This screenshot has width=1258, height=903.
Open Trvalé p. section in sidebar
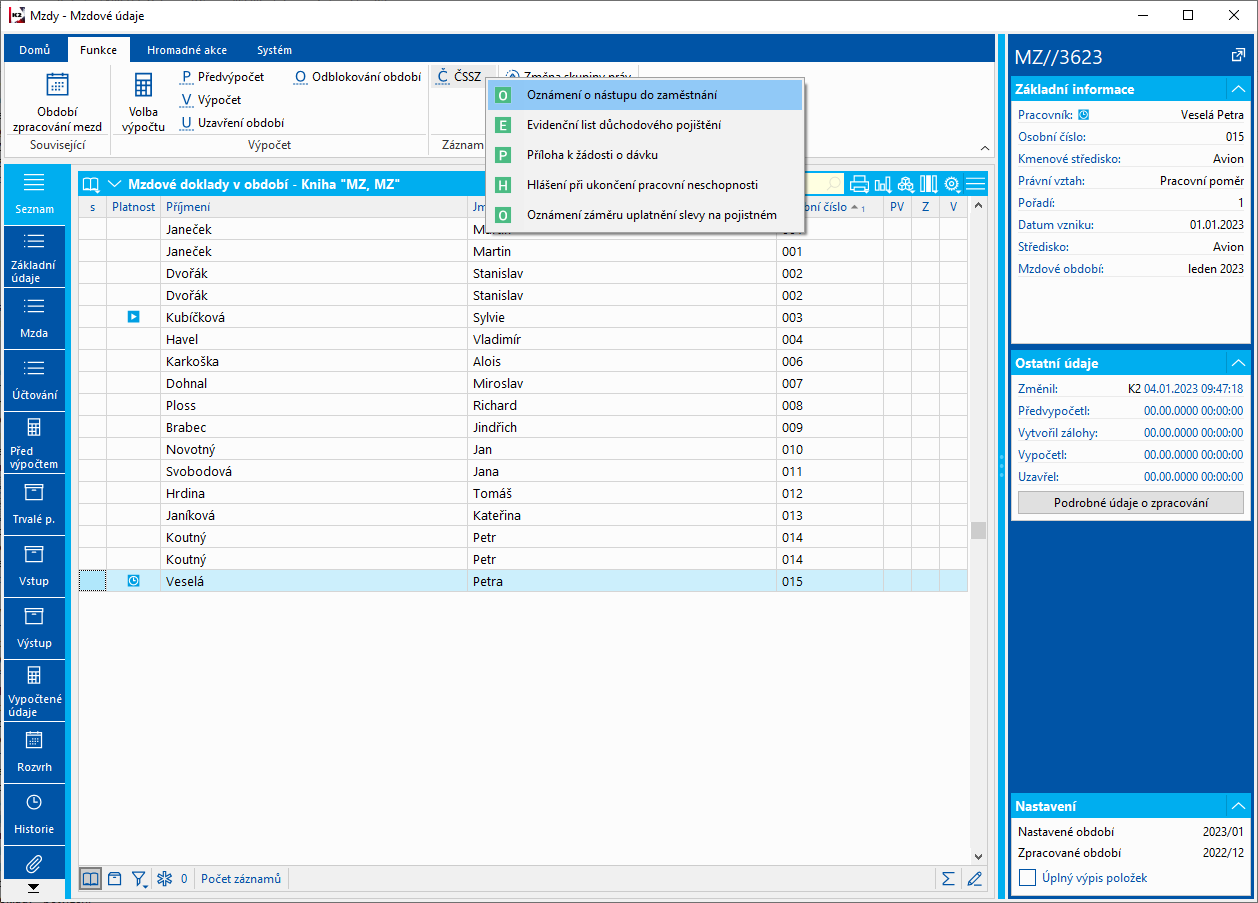pyautogui.click(x=34, y=505)
